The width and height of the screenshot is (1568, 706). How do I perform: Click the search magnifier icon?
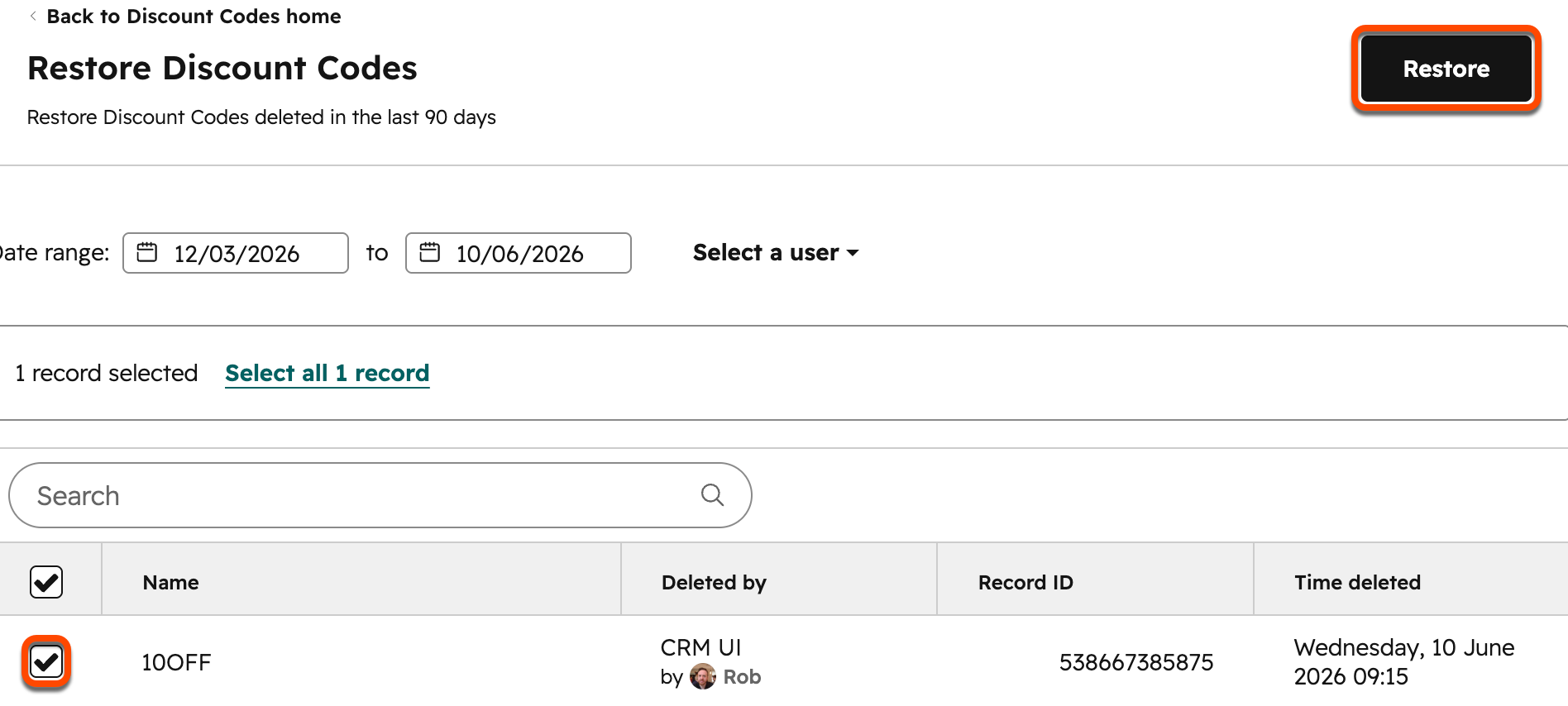click(712, 495)
